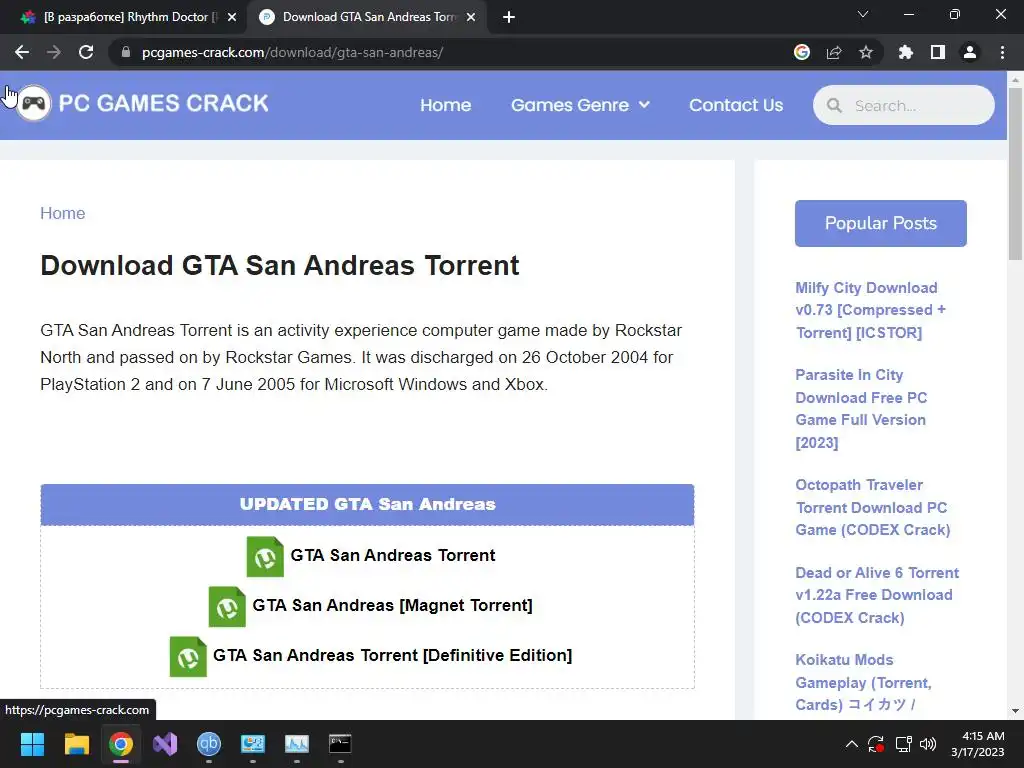Open the Chrome profile icon
This screenshot has height=768, width=1024.
pos(970,52)
